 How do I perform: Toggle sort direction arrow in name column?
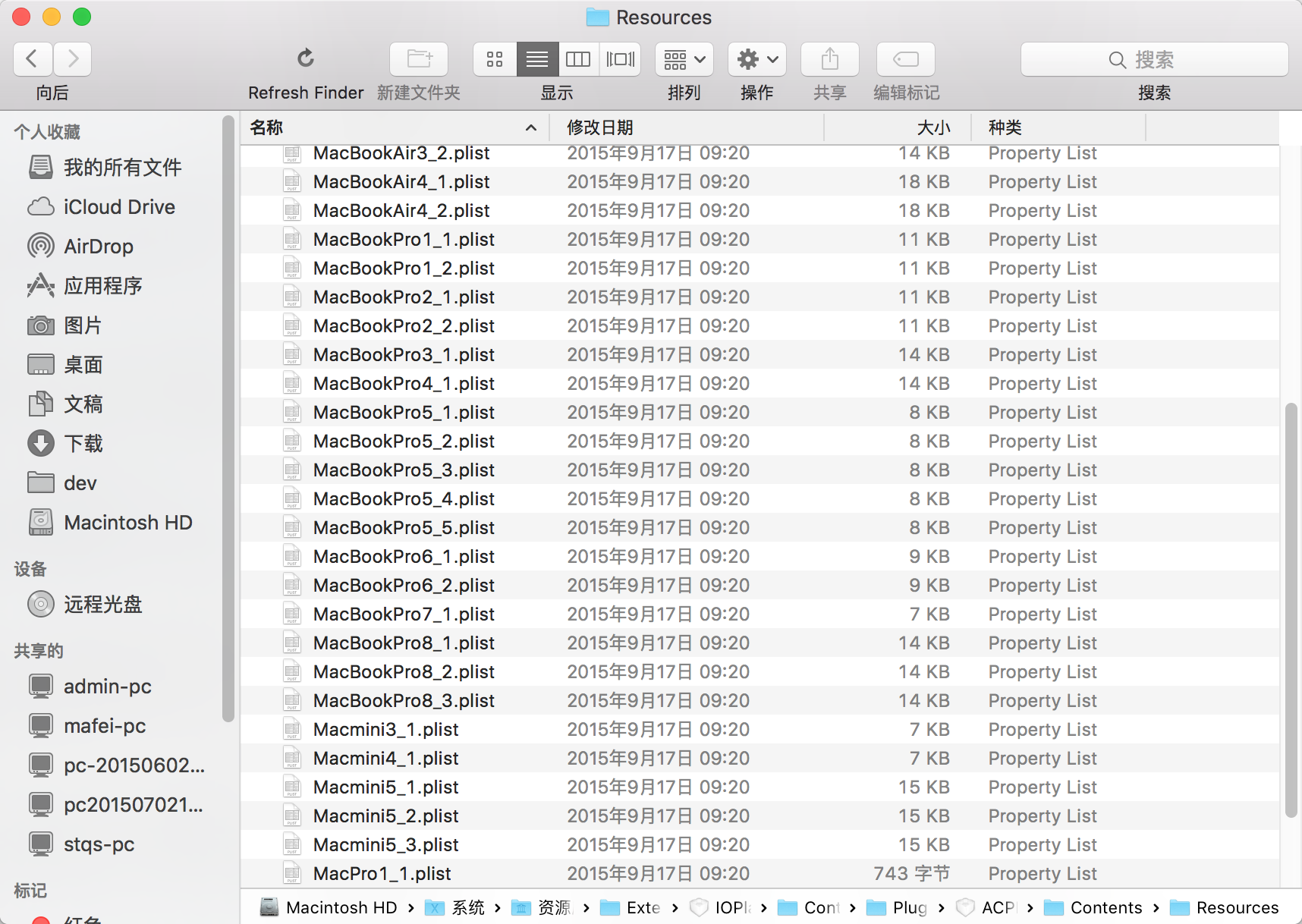[x=531, y=127]
